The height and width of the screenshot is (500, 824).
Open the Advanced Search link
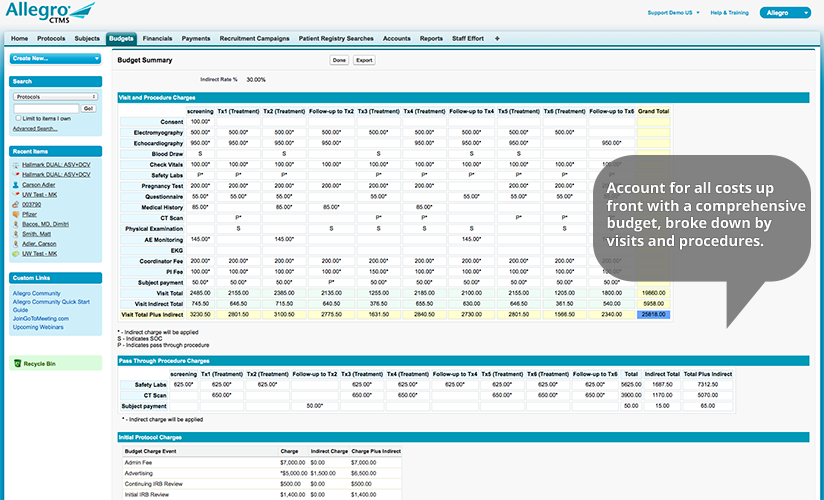35,129
